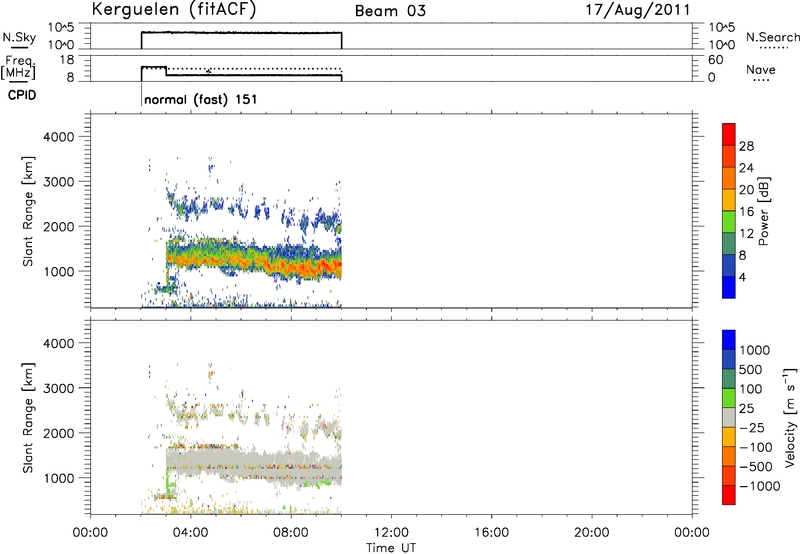The width and height of the screenshot is (800, 554).
Task: Click the '08:00' time tick label
Action: point(291,533)
